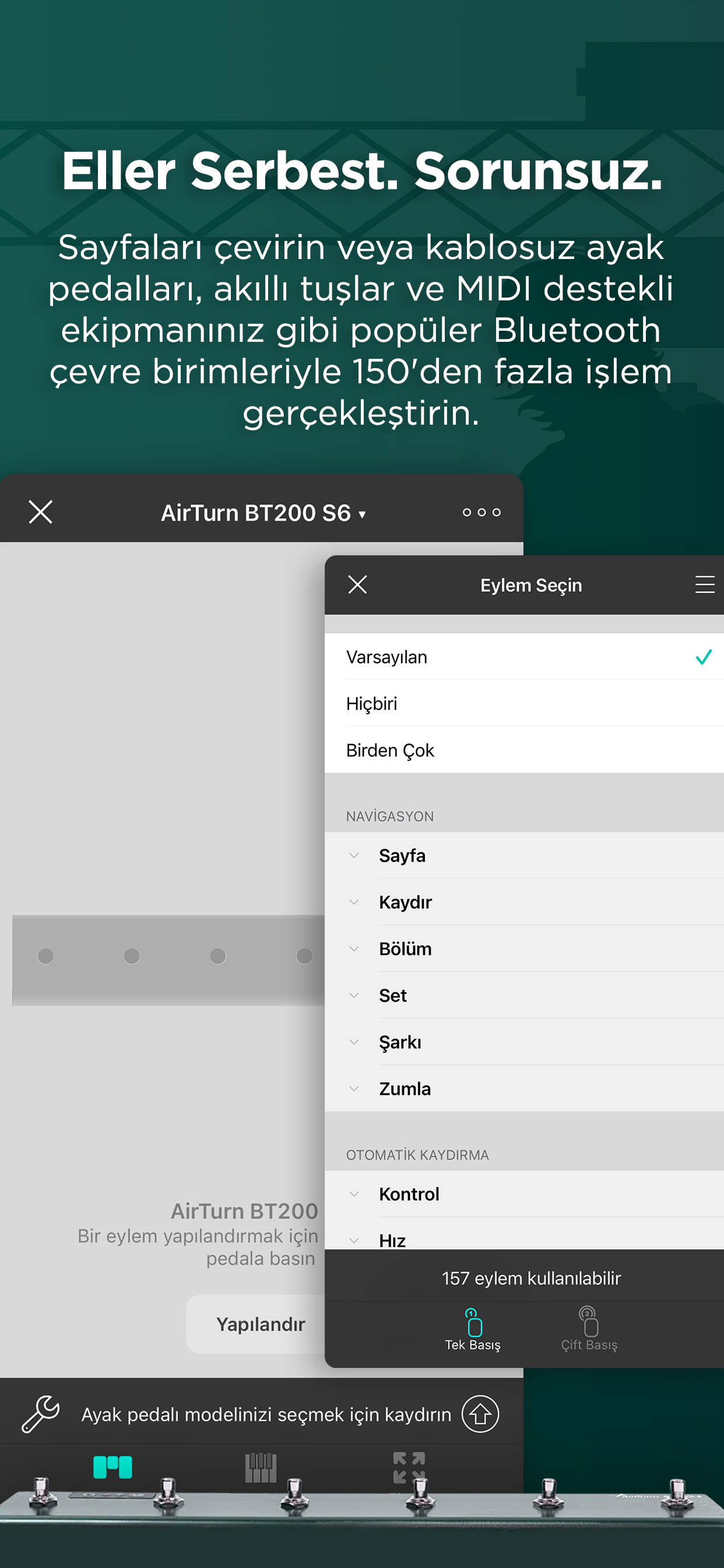Screen dimensions: 724x1568
Task: Expand the Hız group
Action: coord(525,1234)
